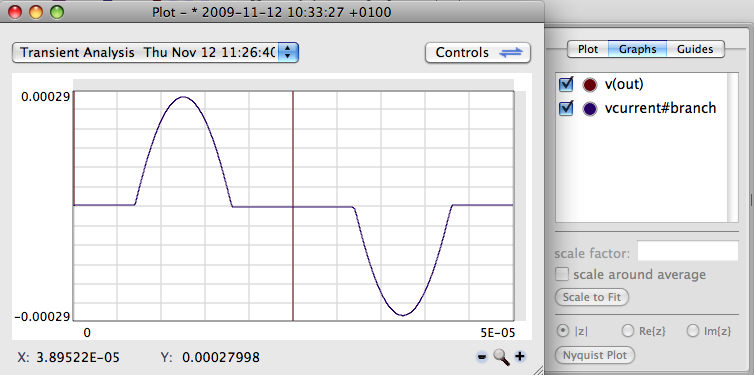The width and height of the screenshot is (754, 375).
Task: Select the Im{z} radio button
Action: [x=692, y=331]
